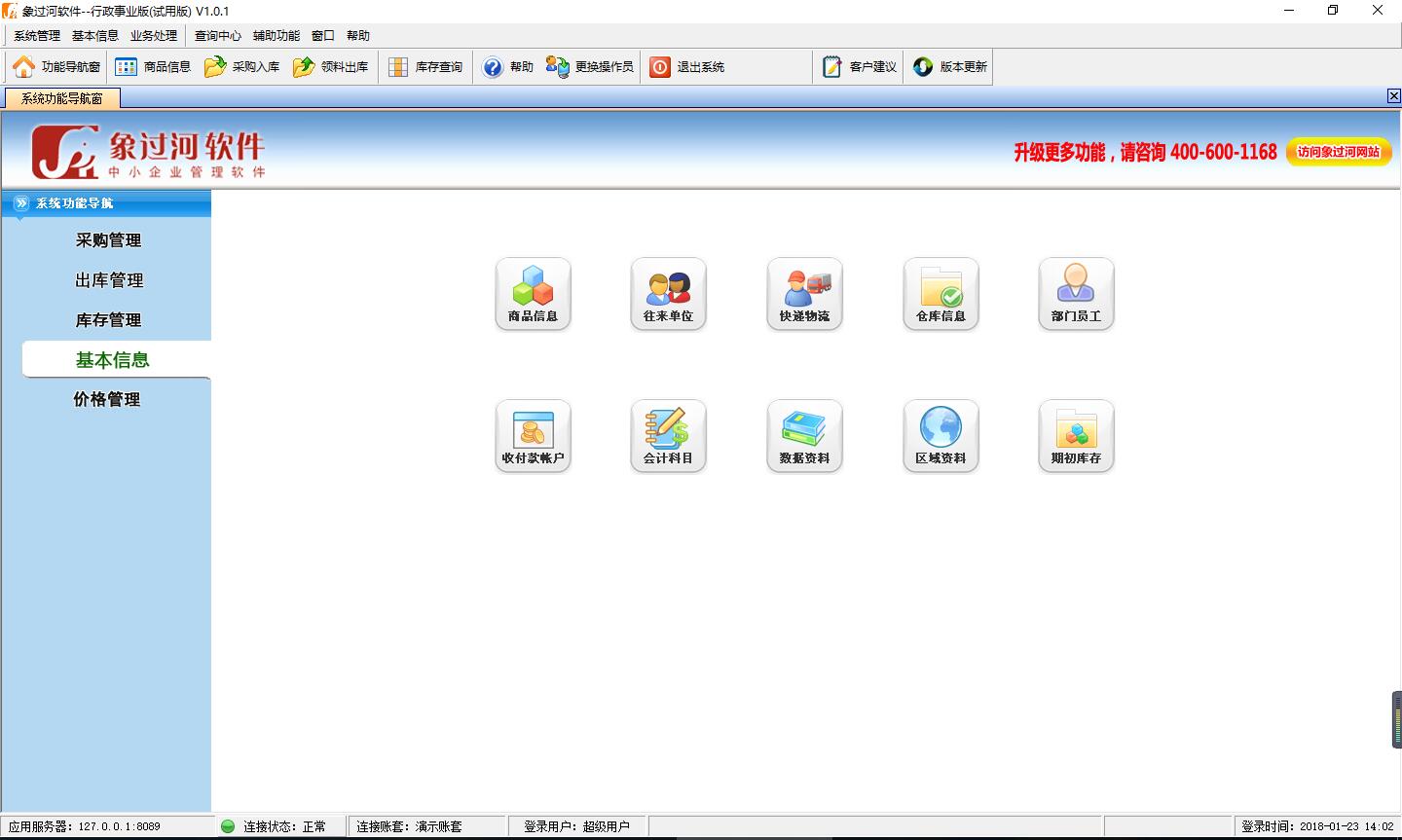Viewport: 1402px width, 840px height.
Task: Click the green connection status indicator
Action: click(228, 826)
